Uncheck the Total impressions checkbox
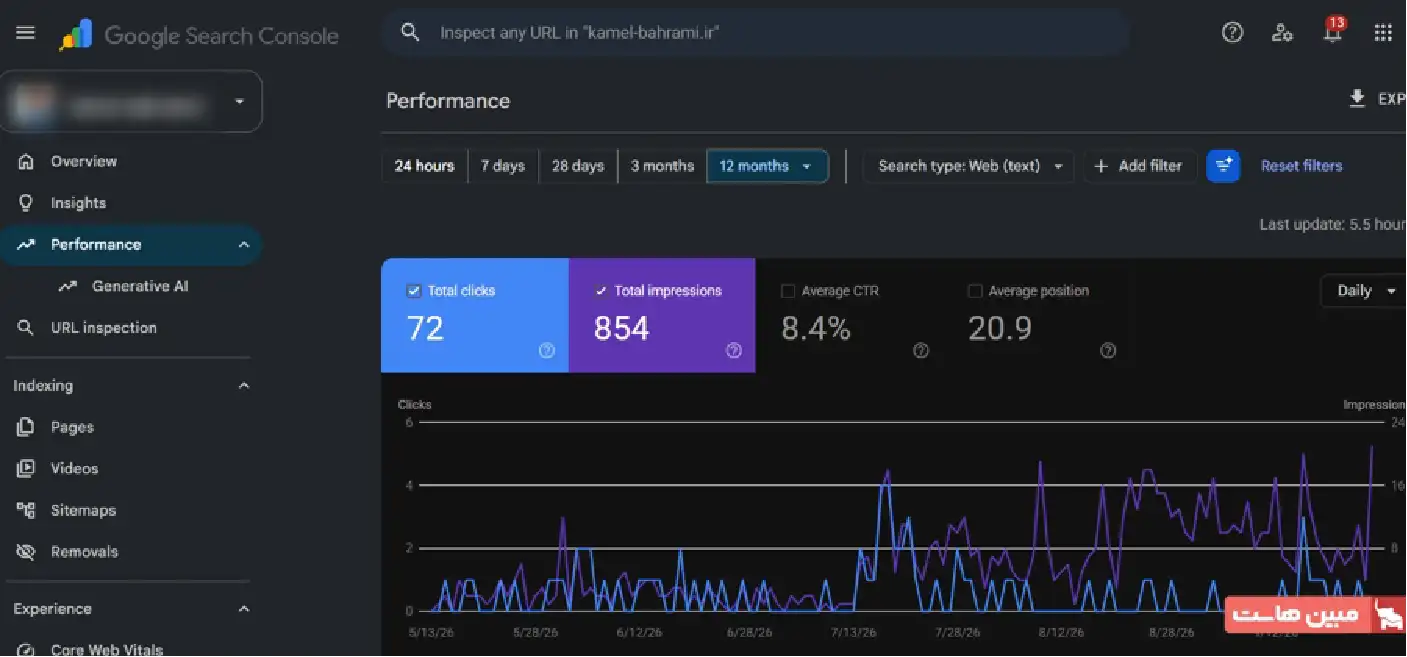The image size is (1407, 657). tap(601, 291)
